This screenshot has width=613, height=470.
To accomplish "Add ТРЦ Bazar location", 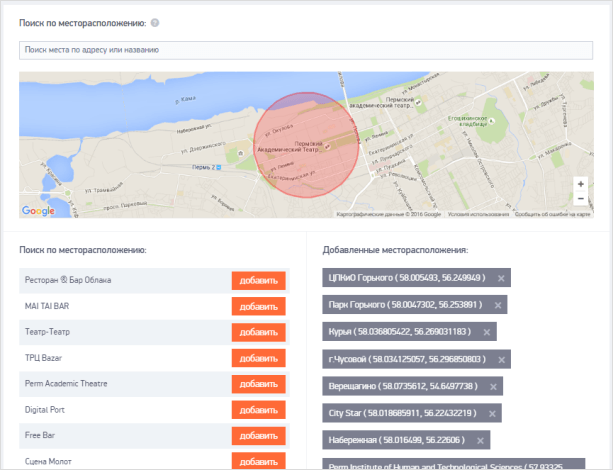I will point(258,358).
